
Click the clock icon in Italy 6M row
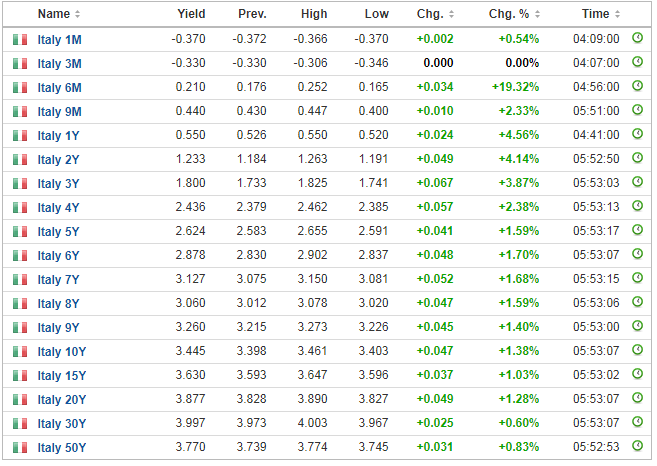click(x=638, y=86)
